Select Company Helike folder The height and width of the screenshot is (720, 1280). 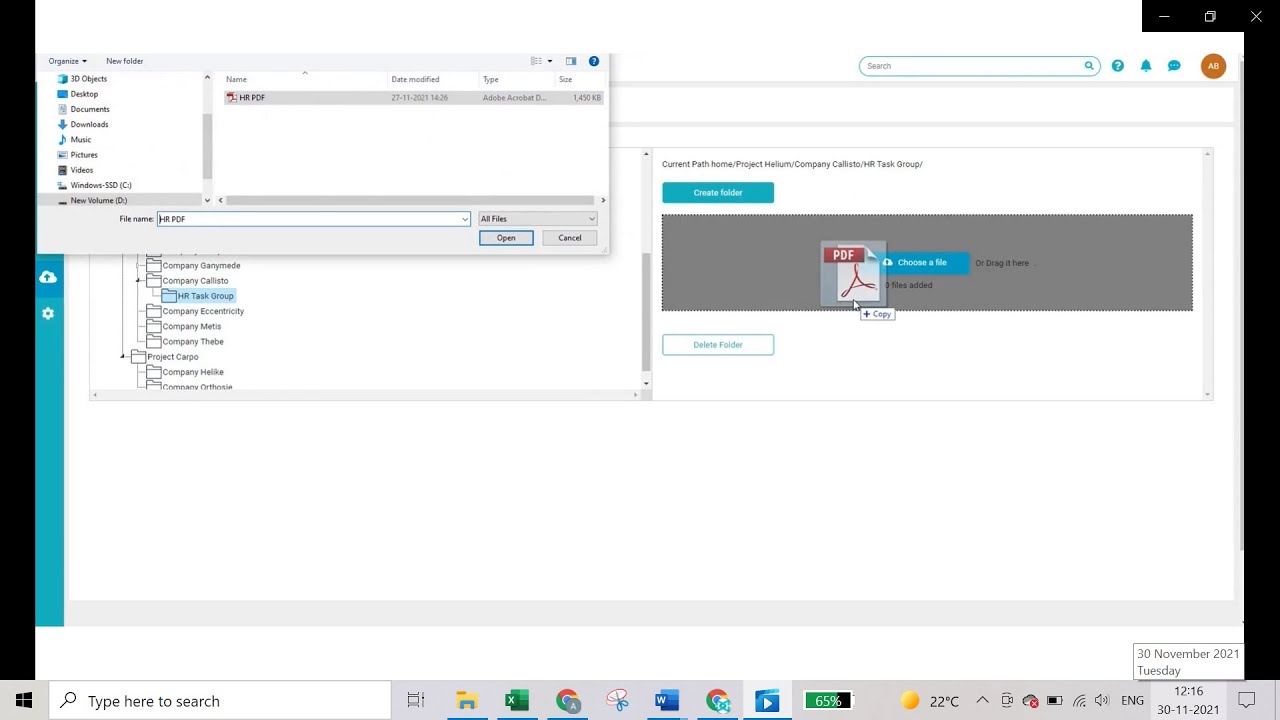(193, 372)
